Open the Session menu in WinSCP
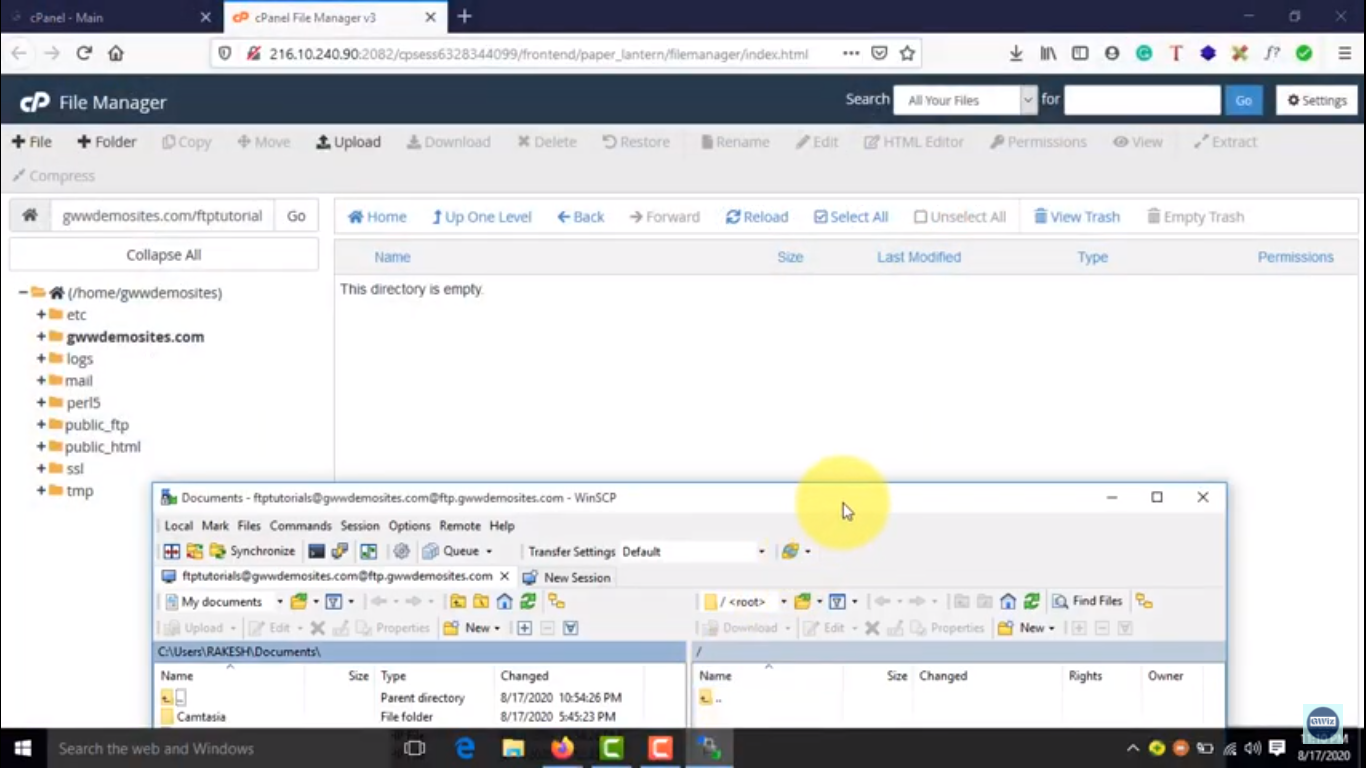This screenshot has width=1366, height=768. 360,525
